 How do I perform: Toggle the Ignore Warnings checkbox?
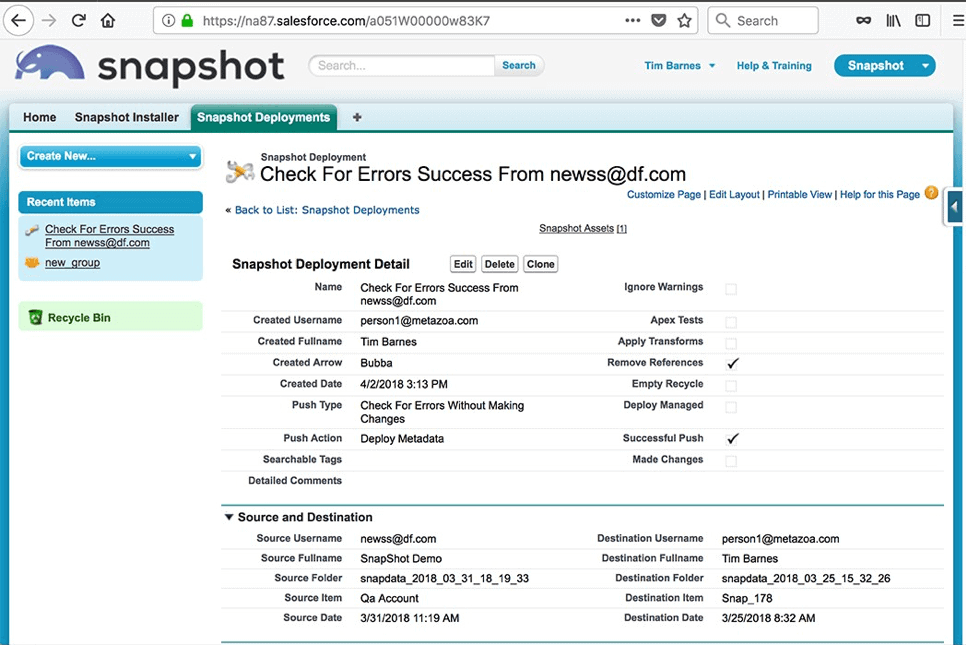731,289
